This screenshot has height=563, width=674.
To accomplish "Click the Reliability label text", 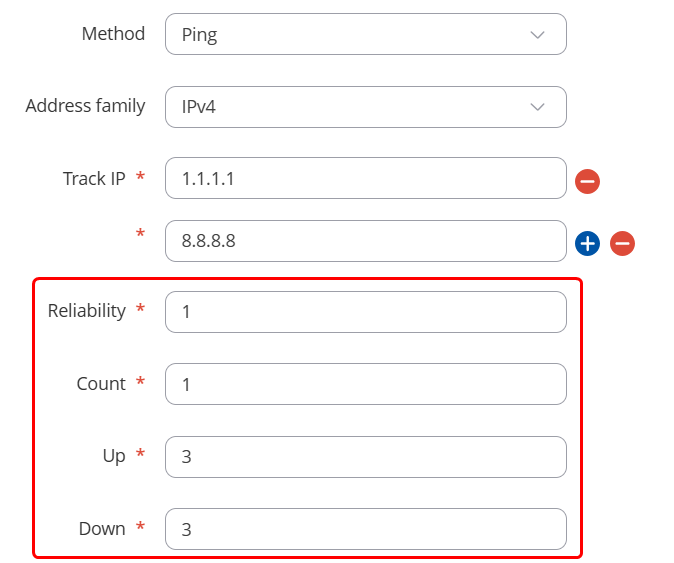I will 87,311.
